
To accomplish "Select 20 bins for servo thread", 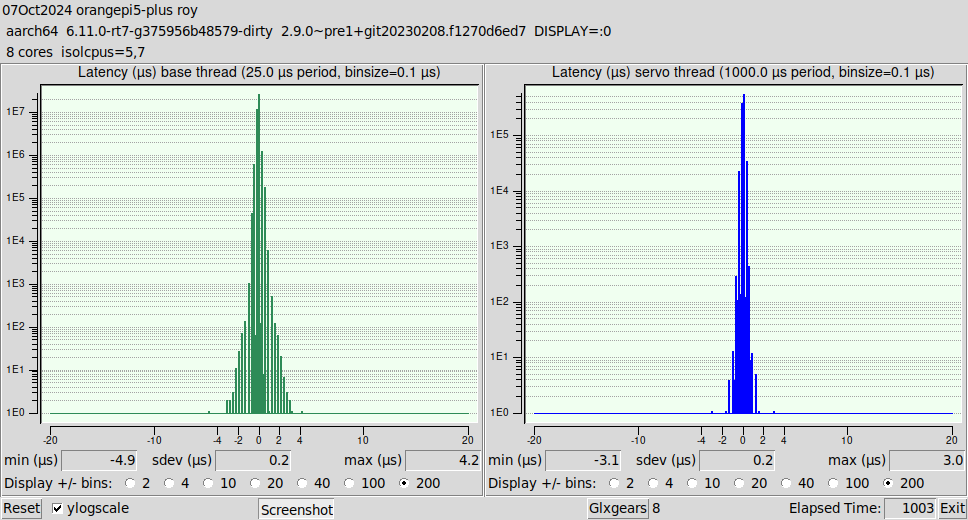I will (x=739, y=483).
